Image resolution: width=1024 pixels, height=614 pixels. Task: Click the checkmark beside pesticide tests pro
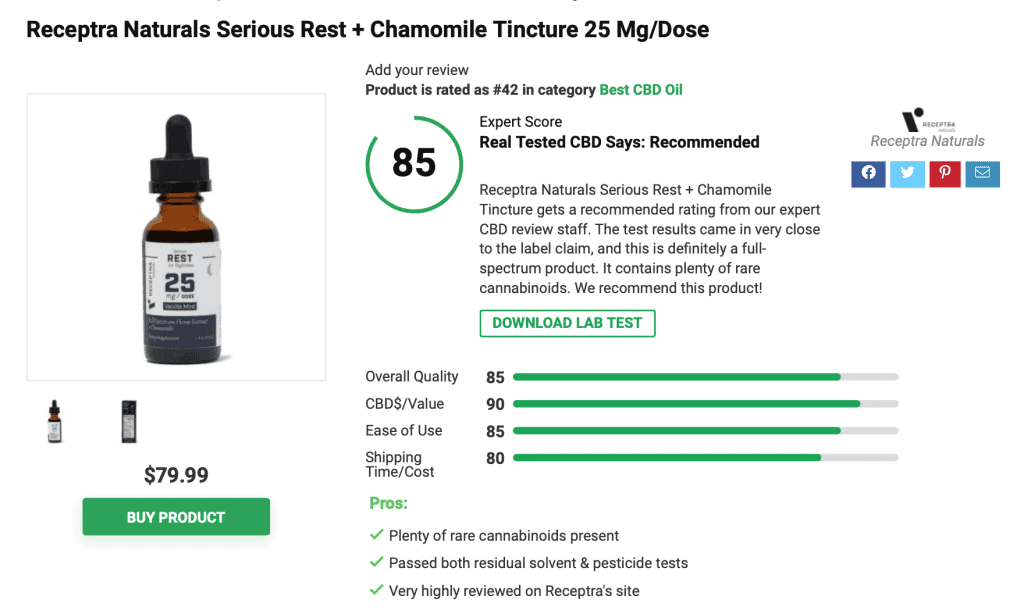coord(373,563)
